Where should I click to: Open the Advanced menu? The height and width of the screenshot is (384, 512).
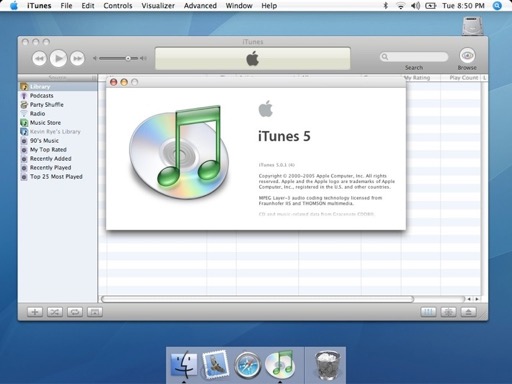click(200, 6)
